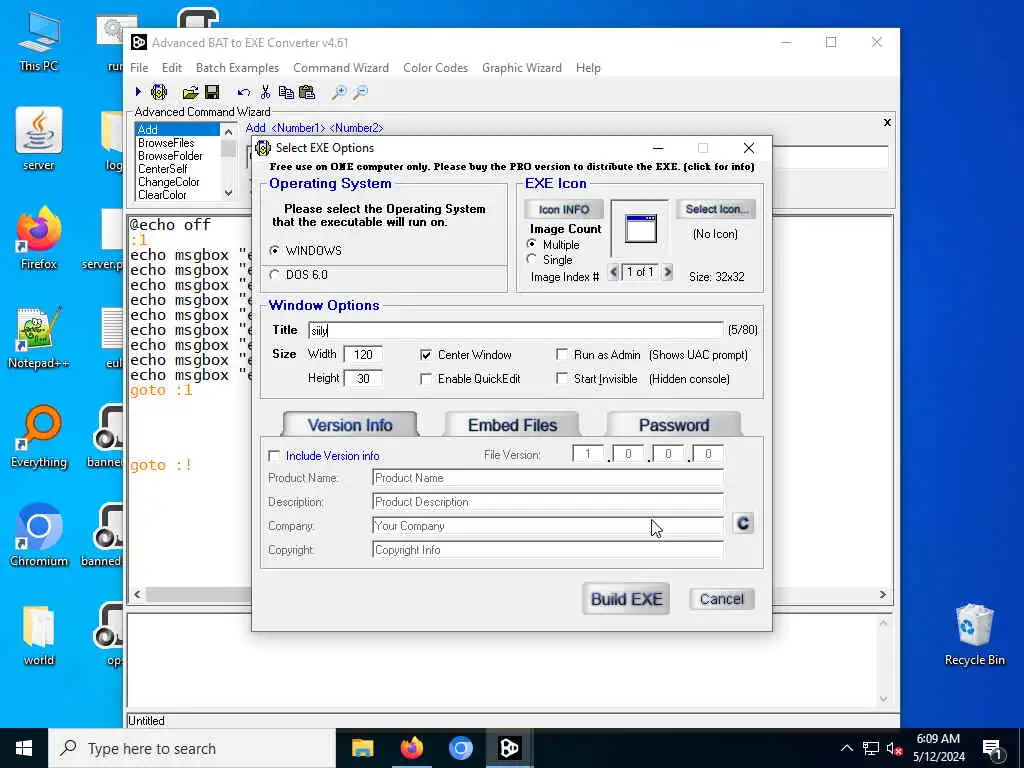Click the company C copy icon button

tap(743, 523)
